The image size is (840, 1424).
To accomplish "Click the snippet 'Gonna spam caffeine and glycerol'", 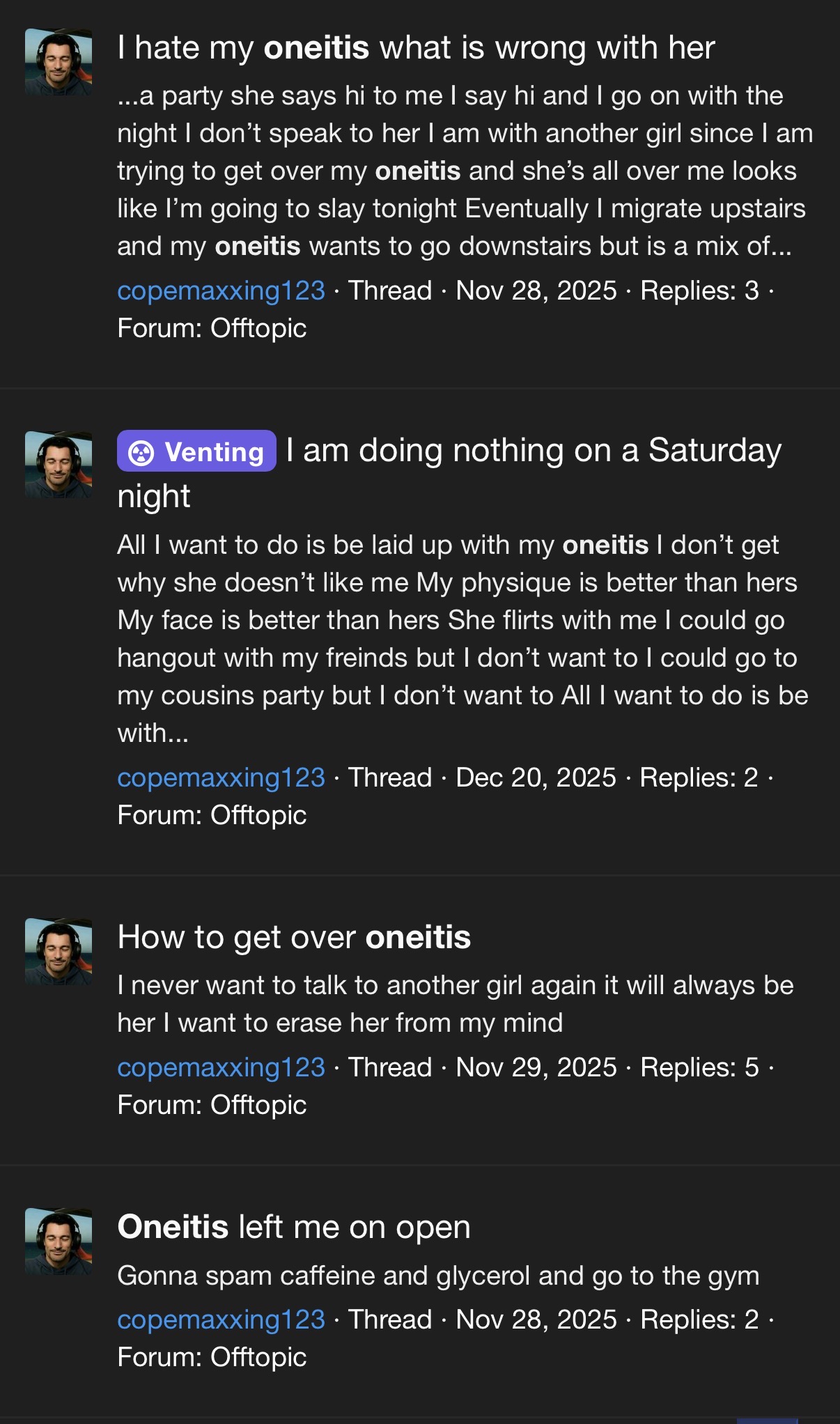I will coord(437,1276).
